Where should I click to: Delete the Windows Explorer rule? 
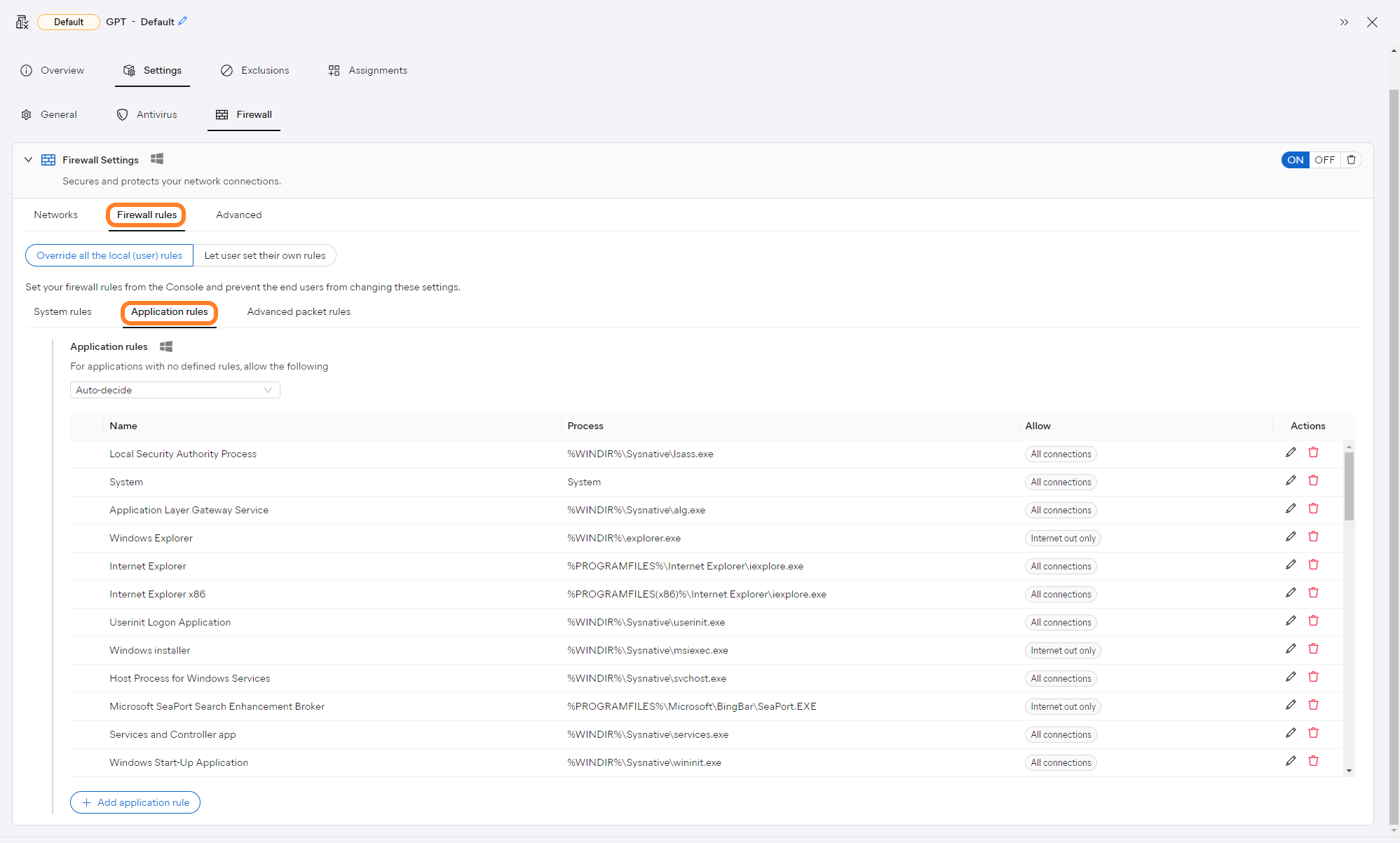[1313, 537]
